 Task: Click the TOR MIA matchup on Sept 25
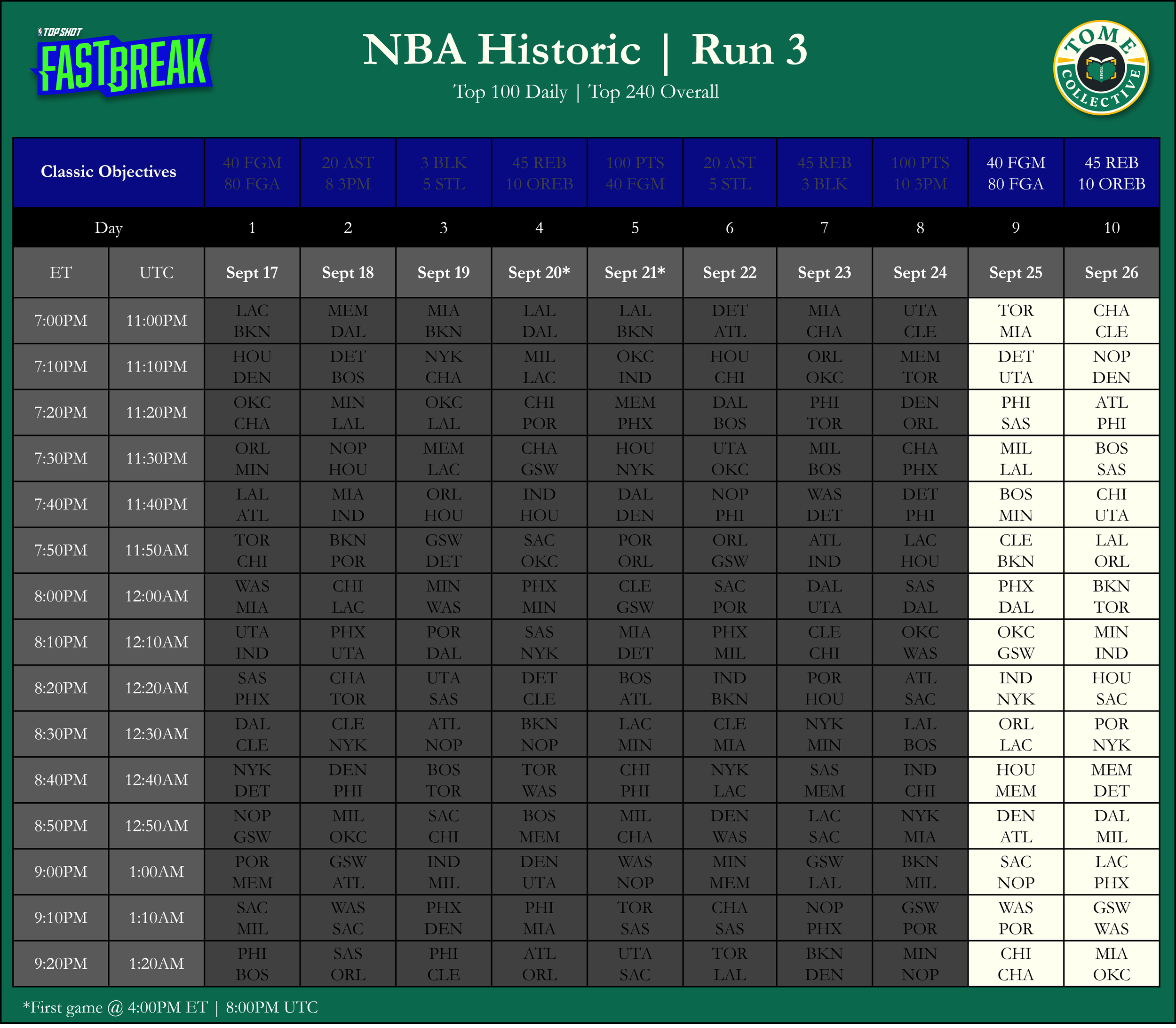pyautogui.click(x=1015, y=321)
